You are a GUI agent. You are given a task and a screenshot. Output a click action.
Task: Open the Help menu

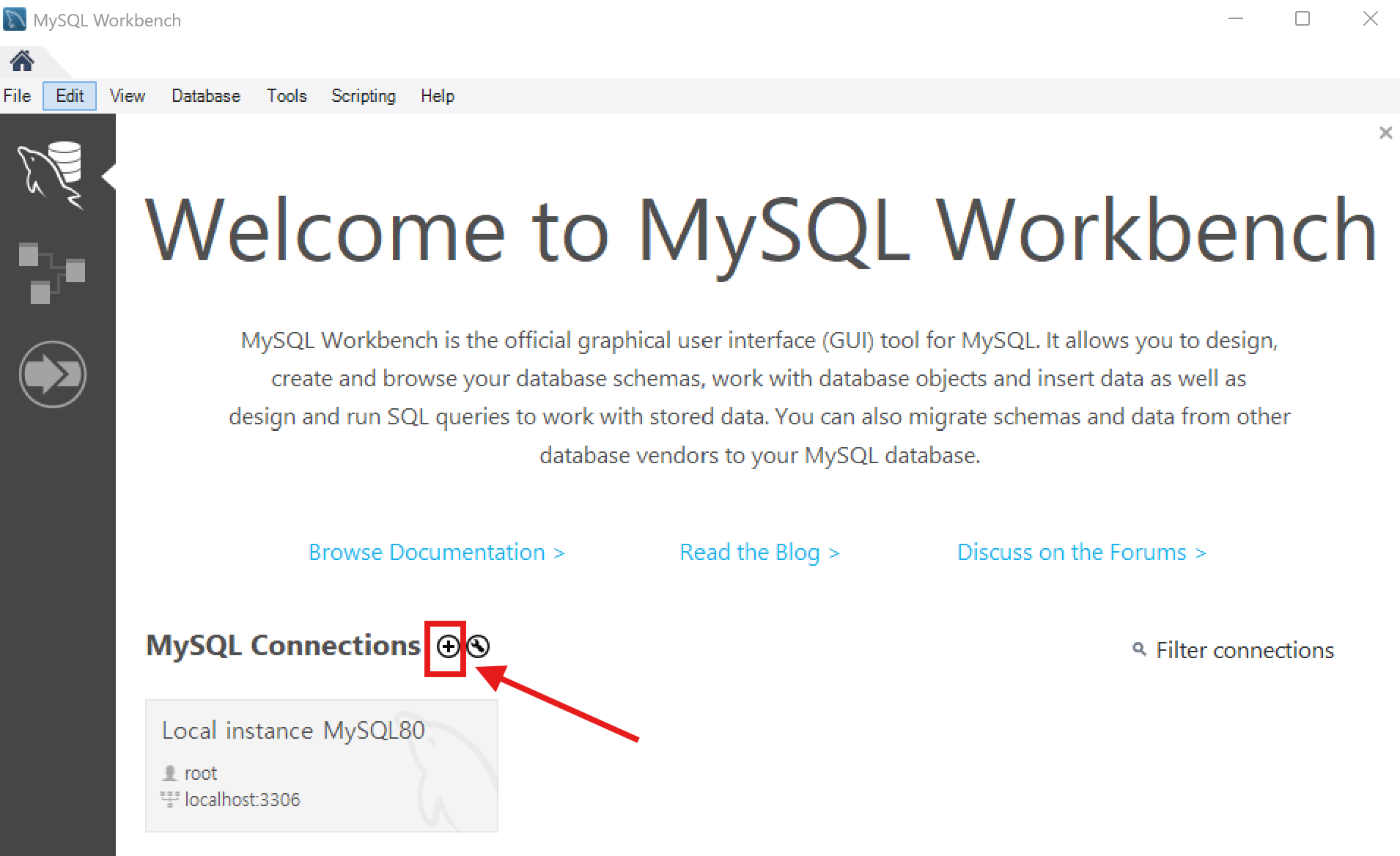pos(438,96)
